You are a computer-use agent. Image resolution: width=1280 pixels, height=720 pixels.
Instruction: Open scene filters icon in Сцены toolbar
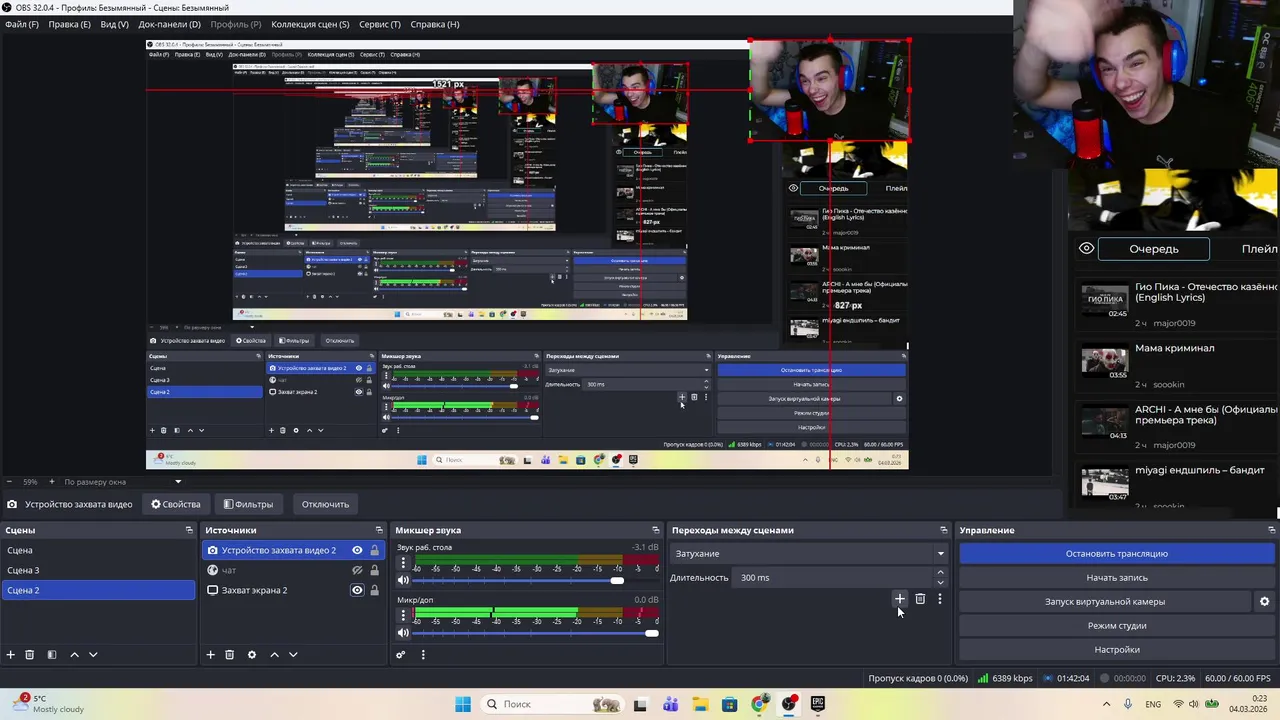(x=52, y=655)
